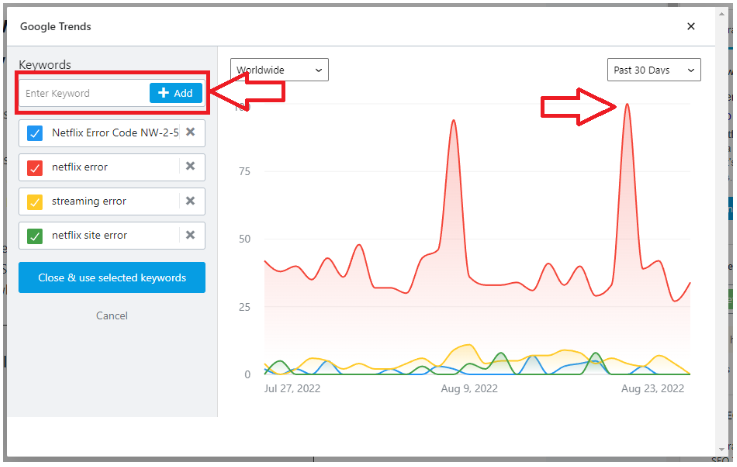Click the Jul 27, 2022 axis label
The height and width of the screenshot is (467, 737).
click(292, 388)
